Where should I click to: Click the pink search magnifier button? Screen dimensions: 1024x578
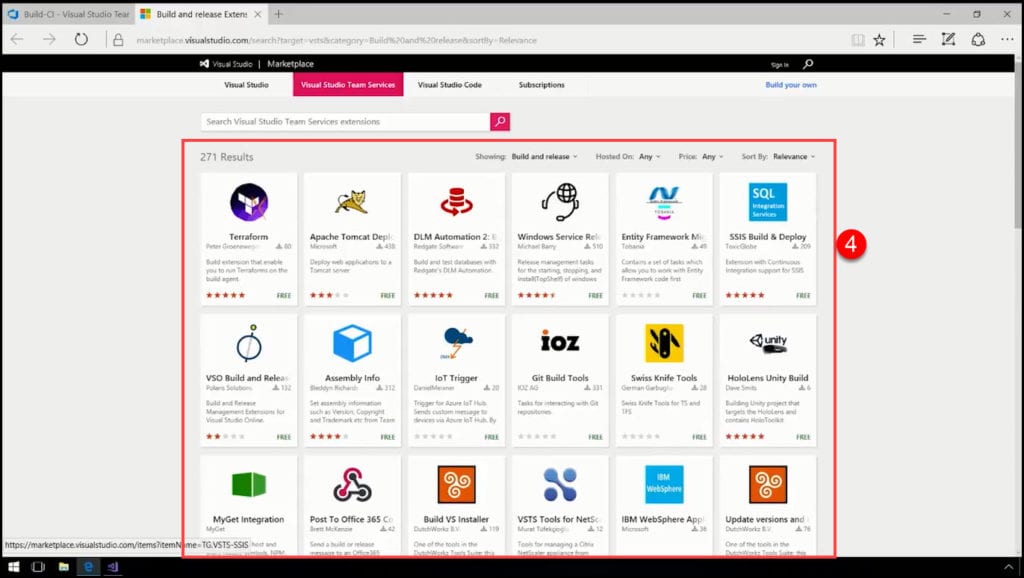pyautogui.click(x=500, y=121)
